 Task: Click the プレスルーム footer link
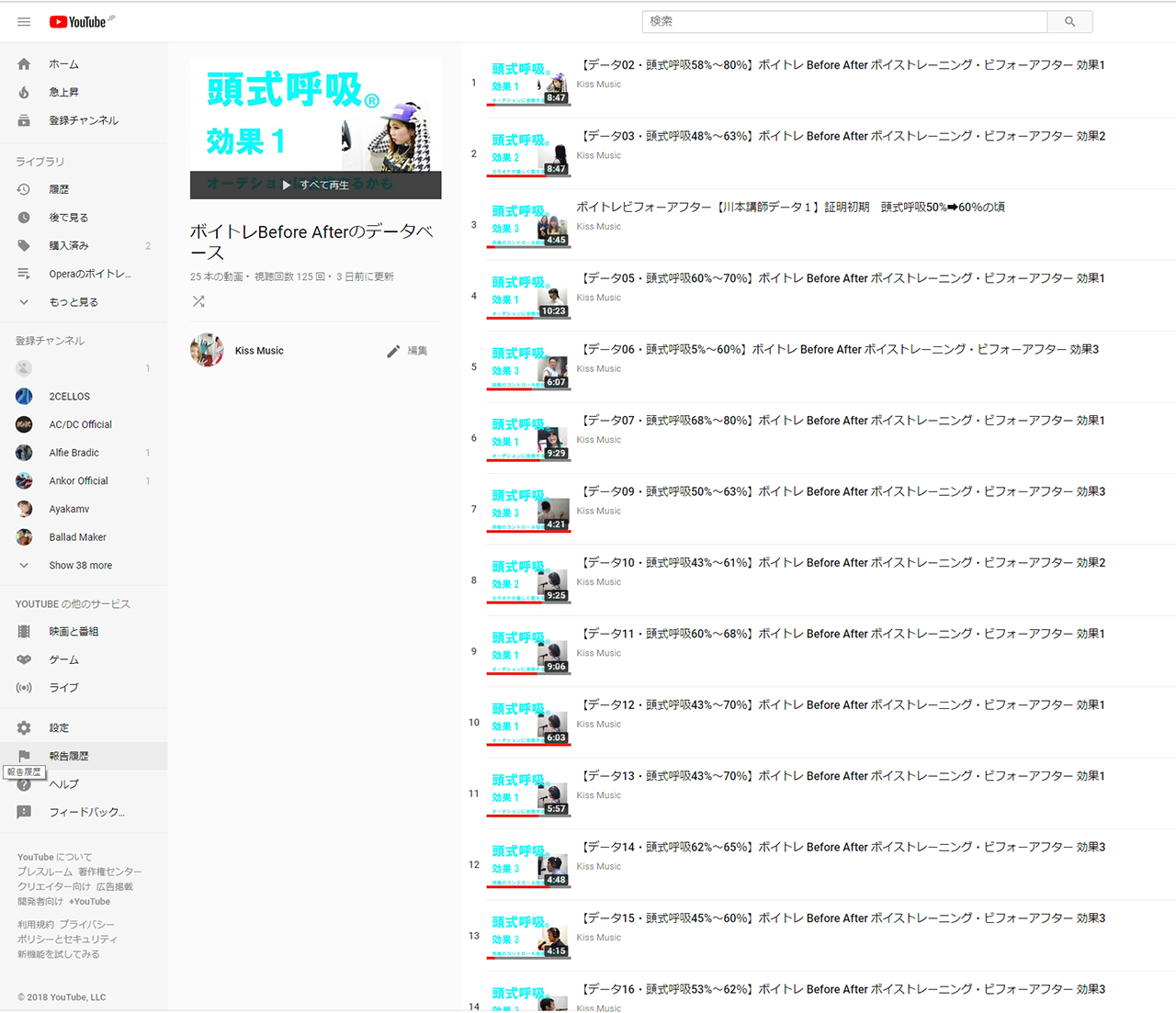click(45, 872)
